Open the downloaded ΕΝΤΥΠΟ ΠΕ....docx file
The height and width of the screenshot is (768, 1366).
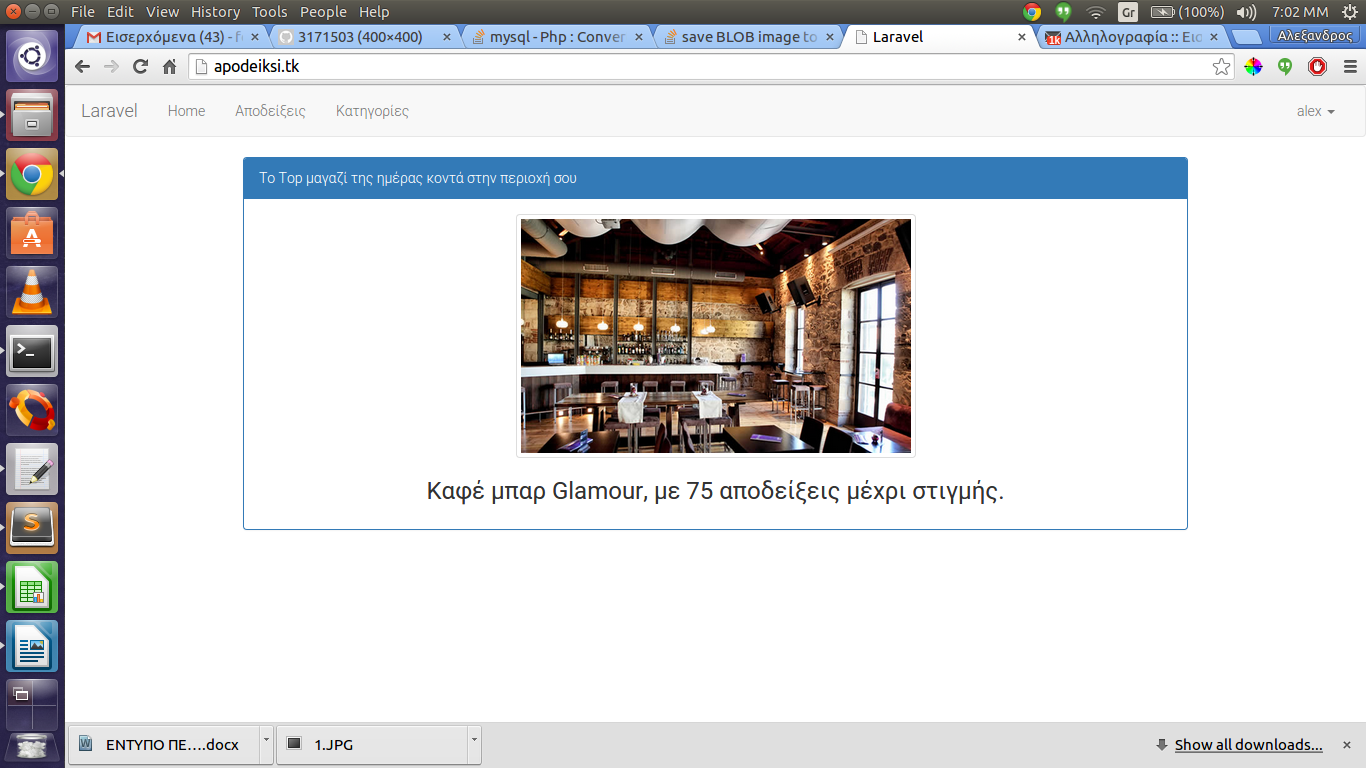pos(163,745)
